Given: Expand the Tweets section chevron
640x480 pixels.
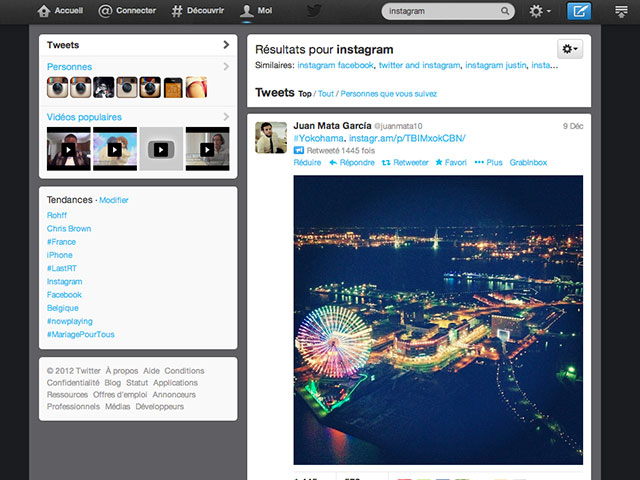Looking at the screenshot, I should (x=226, y=44).
